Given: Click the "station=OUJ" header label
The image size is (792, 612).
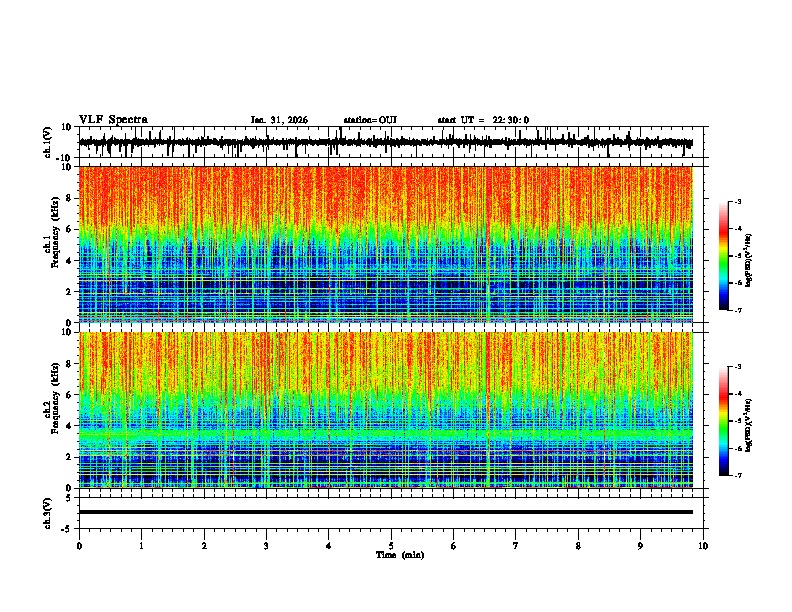Looking at the screenshot, I should point(370,120).
